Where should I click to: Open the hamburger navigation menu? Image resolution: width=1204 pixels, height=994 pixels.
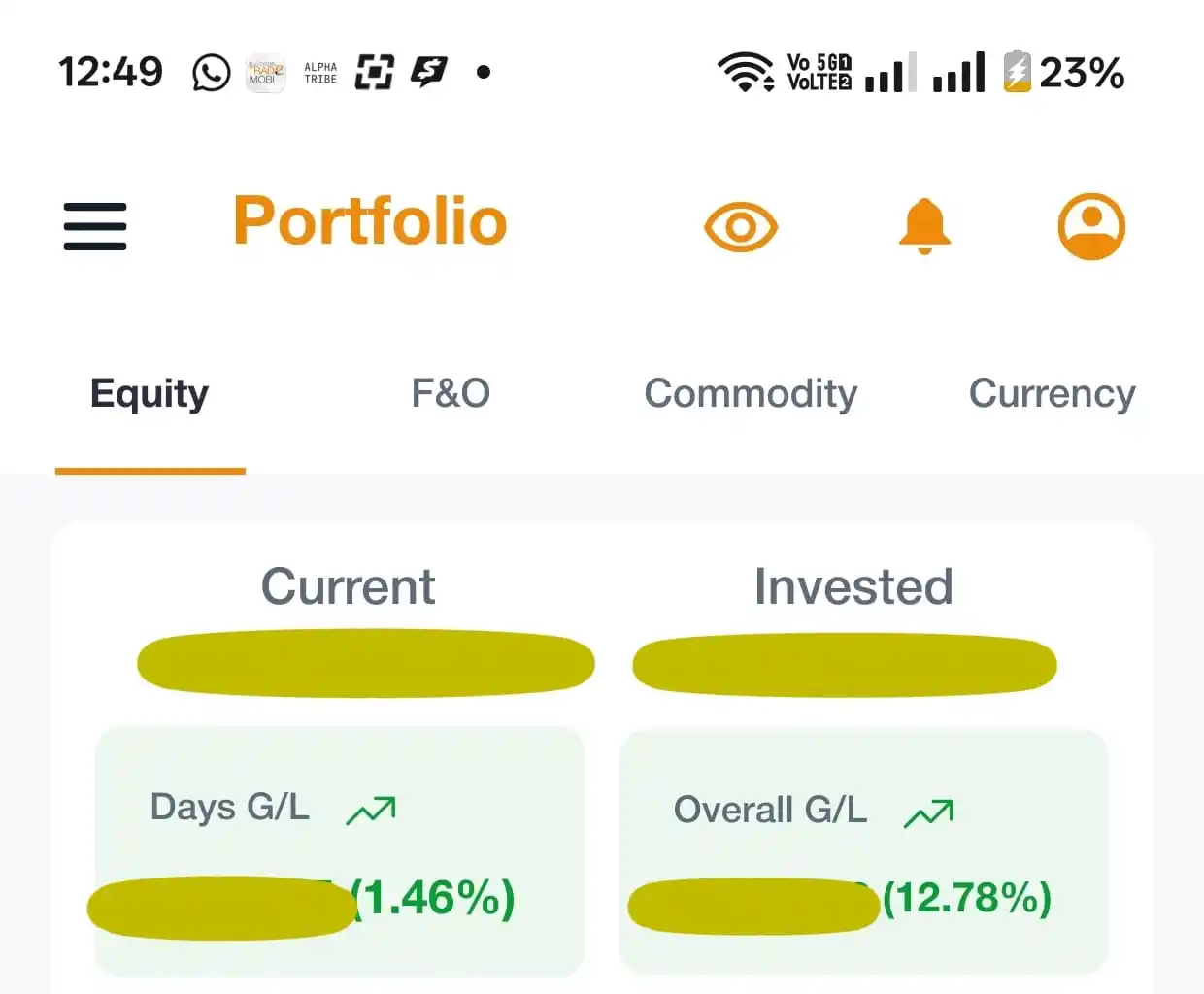point(95,226)
